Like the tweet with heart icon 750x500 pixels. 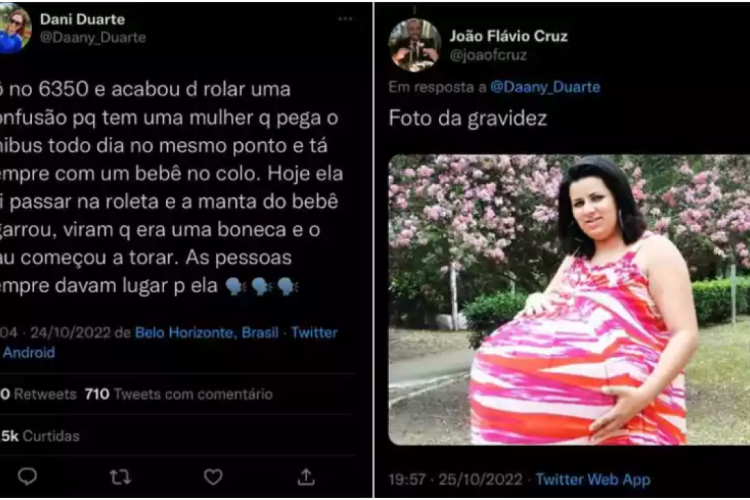213,477
